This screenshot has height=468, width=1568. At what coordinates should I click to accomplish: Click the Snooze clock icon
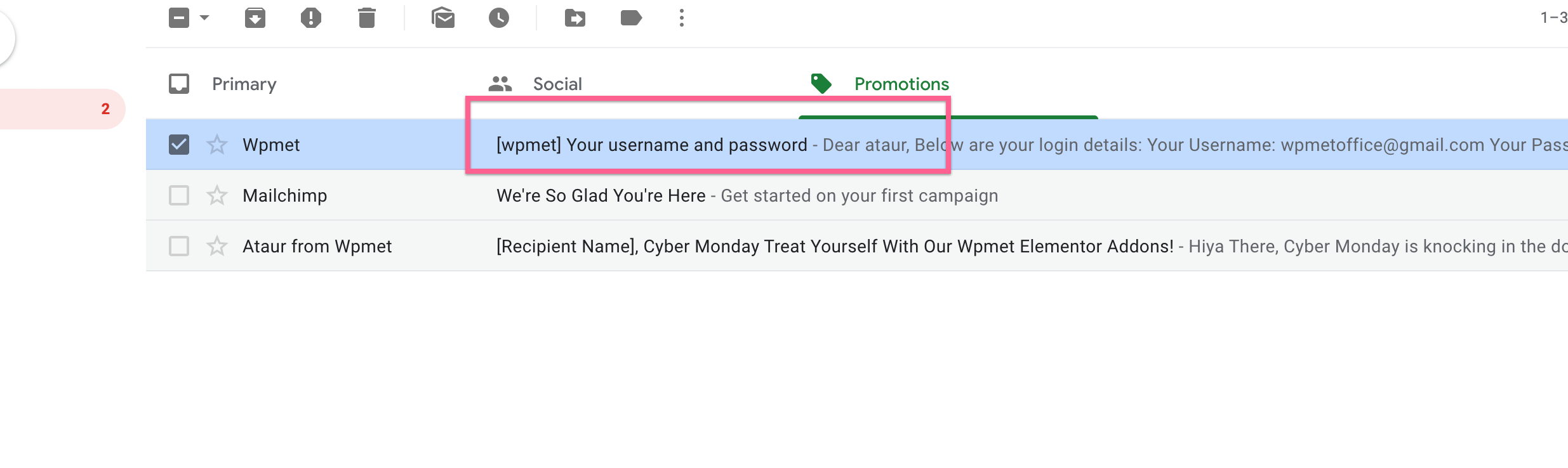point(499,18)
